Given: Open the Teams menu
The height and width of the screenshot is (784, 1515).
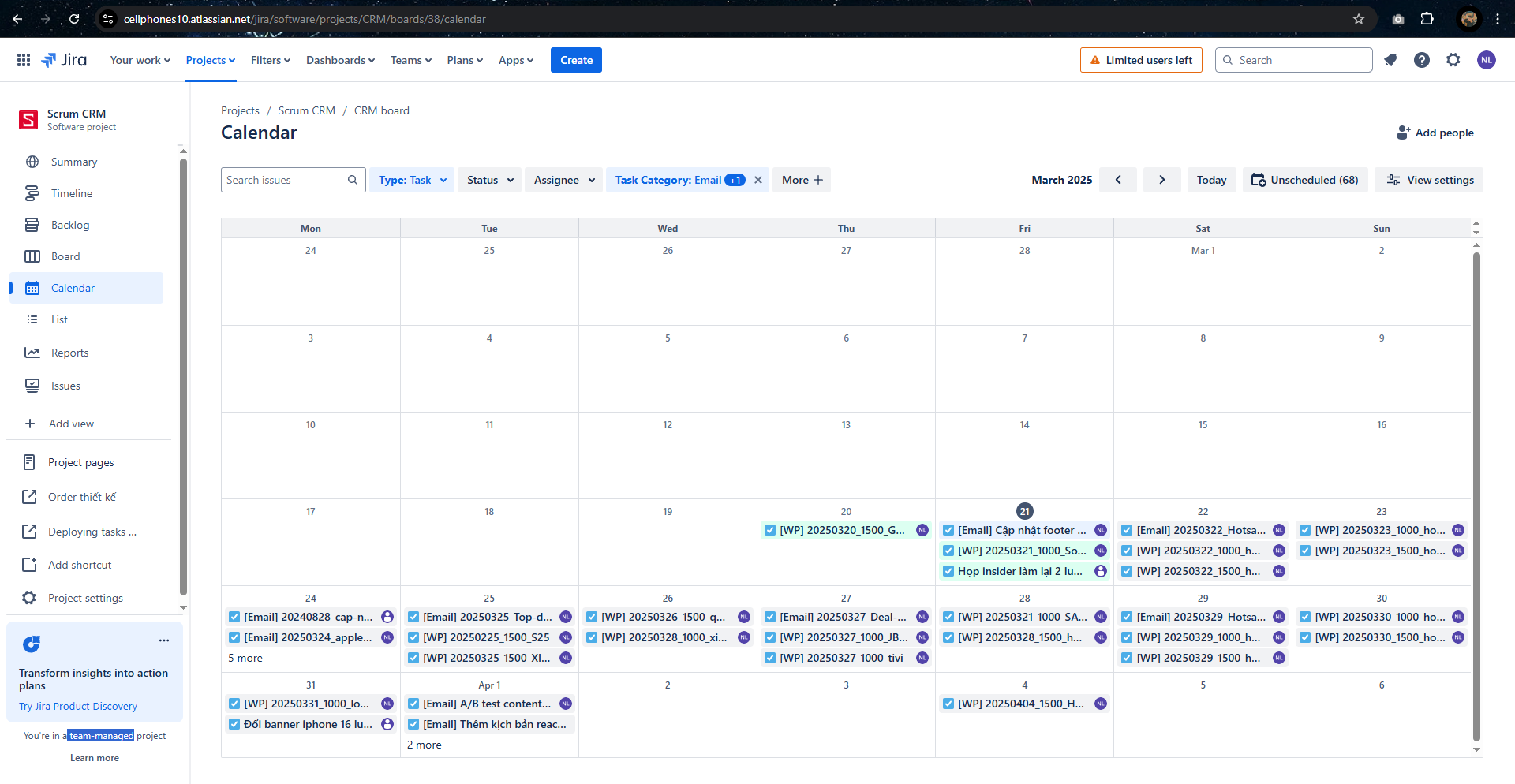Looking at the screenshot, I should tap(411, 60).
